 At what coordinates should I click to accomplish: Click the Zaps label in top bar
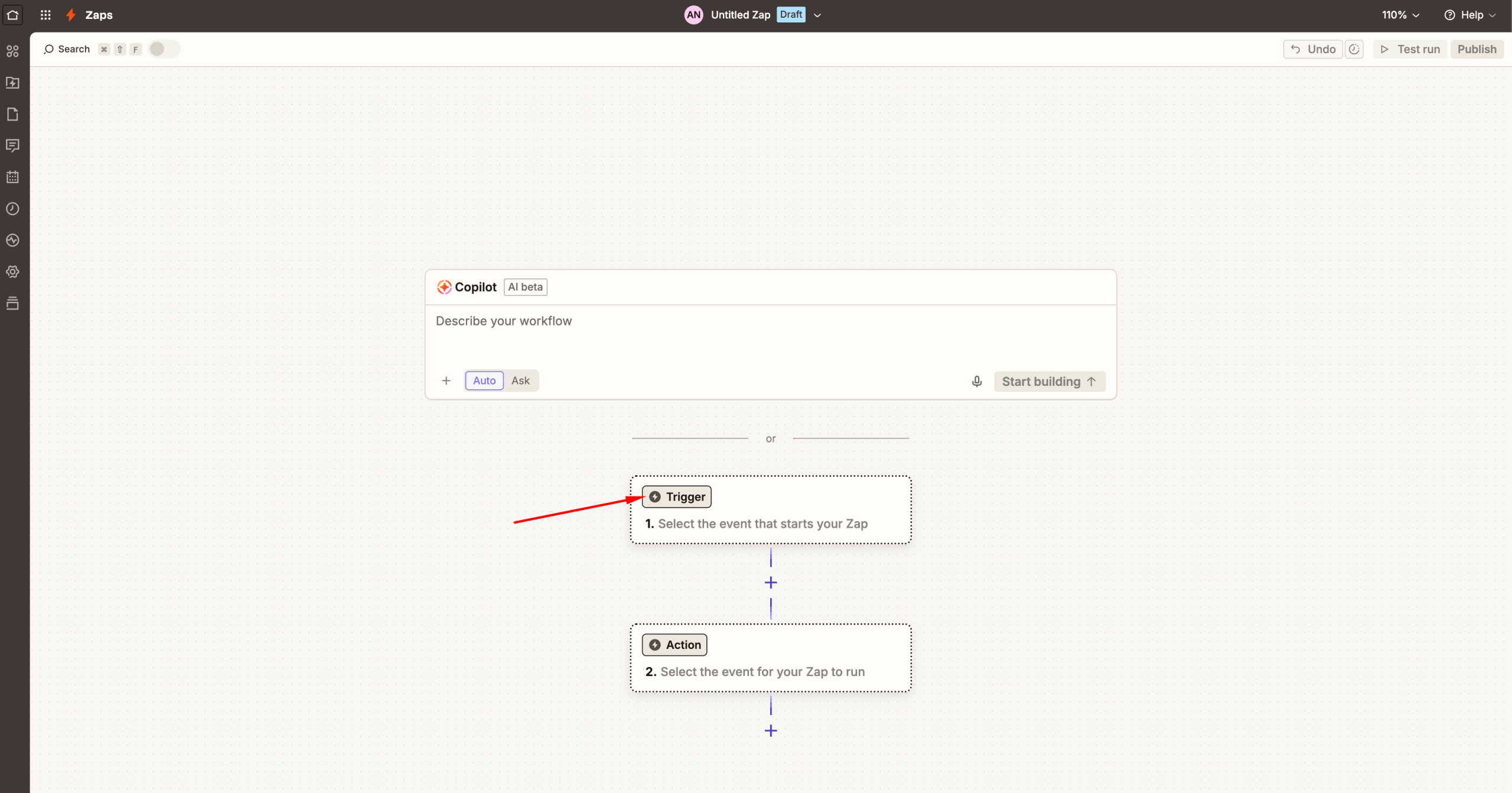(x=99, y=15)
